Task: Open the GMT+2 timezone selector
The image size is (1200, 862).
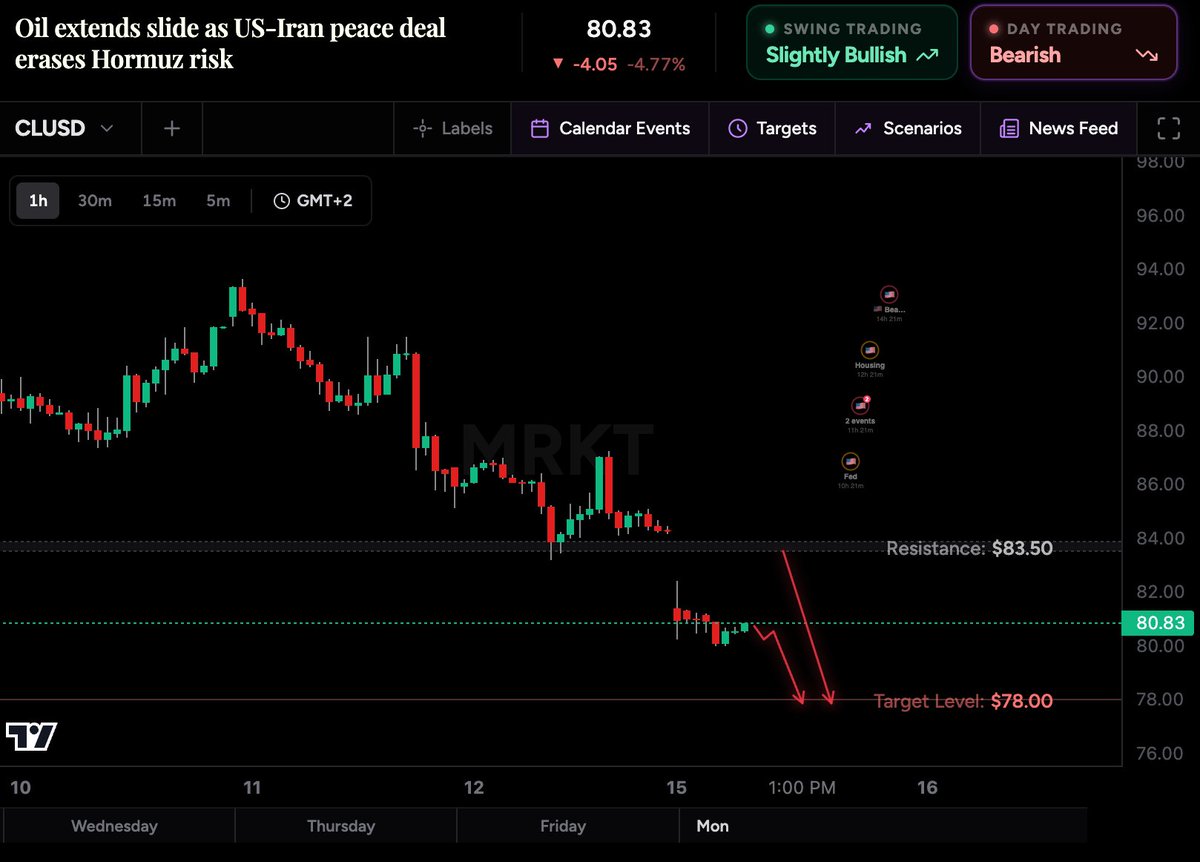Action: (312, 201)
